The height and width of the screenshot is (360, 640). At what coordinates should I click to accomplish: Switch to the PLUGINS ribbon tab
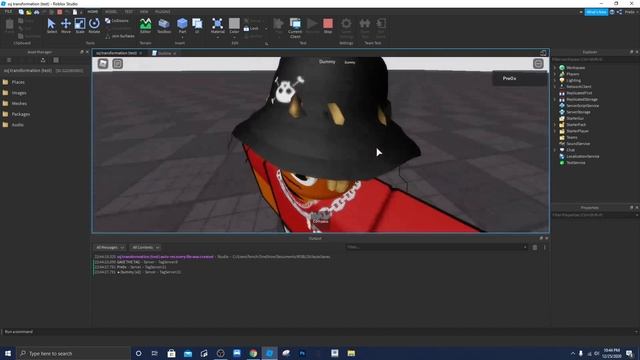click(162, 12)
